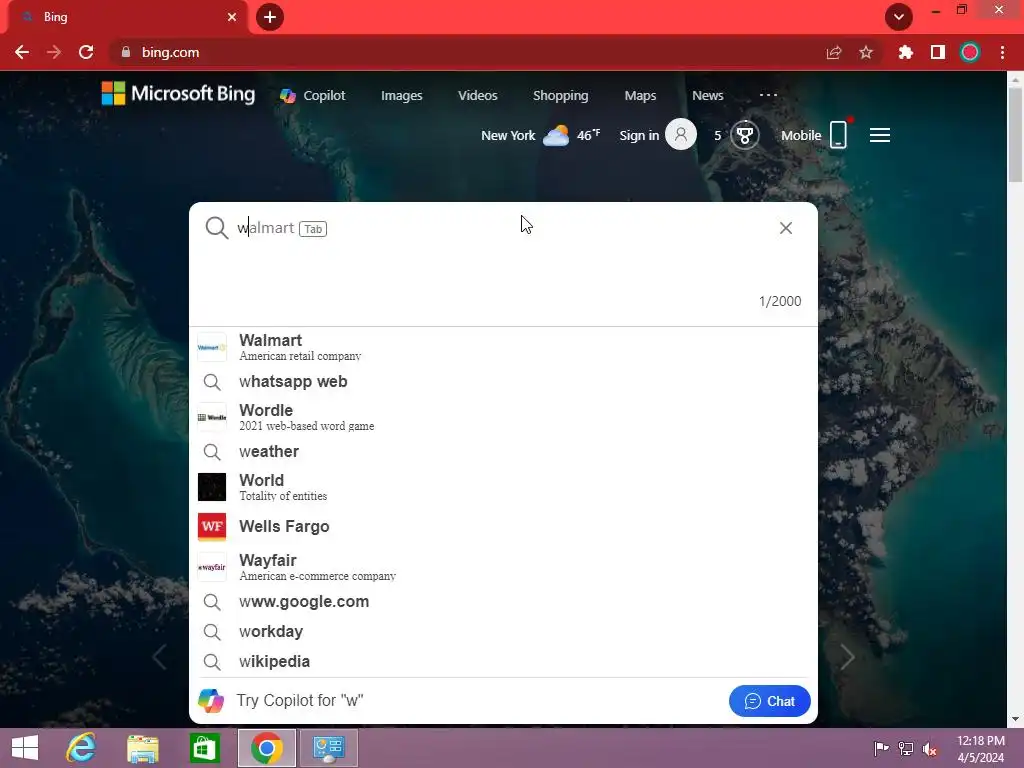Select the www.google.com suggestion

[x=503, y=601]
